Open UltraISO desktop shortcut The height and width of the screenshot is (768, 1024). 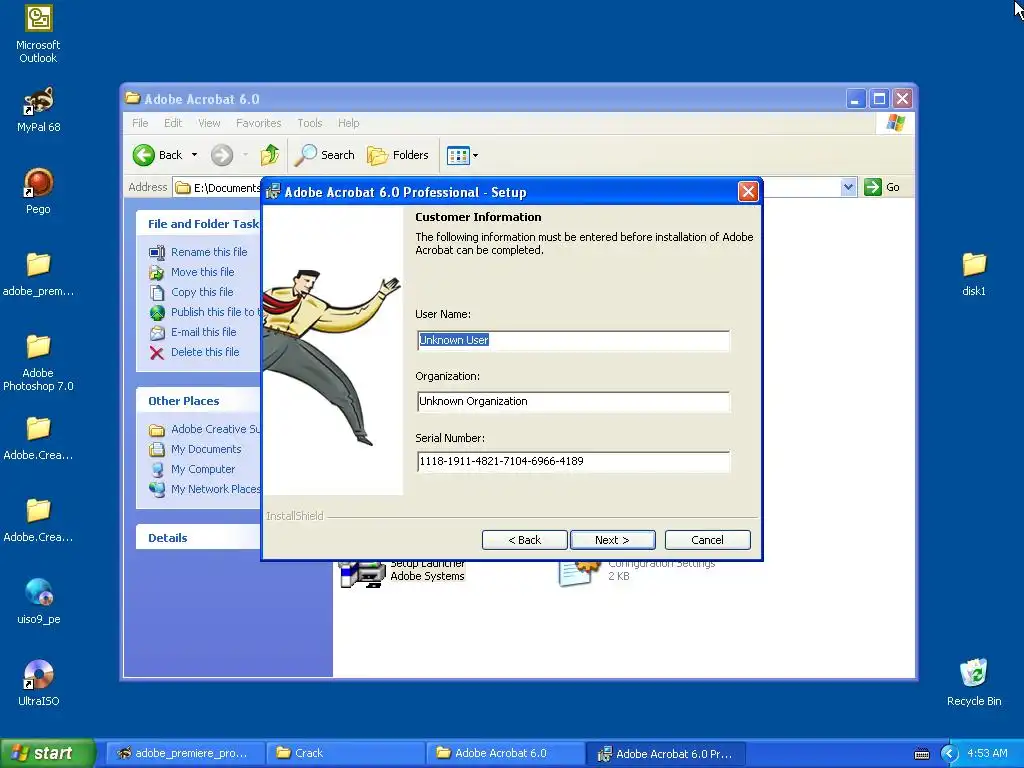click(38, 683)
